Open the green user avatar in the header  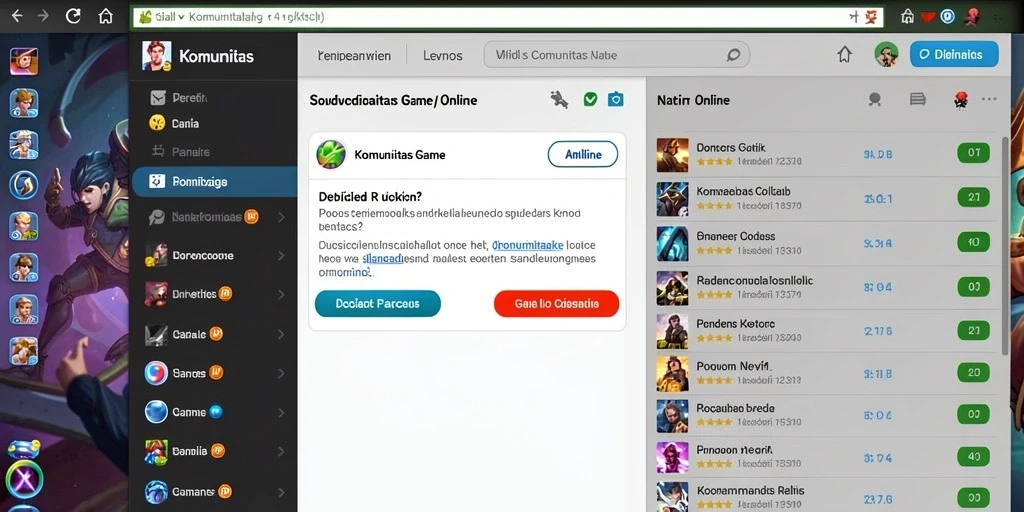point(886,54)
